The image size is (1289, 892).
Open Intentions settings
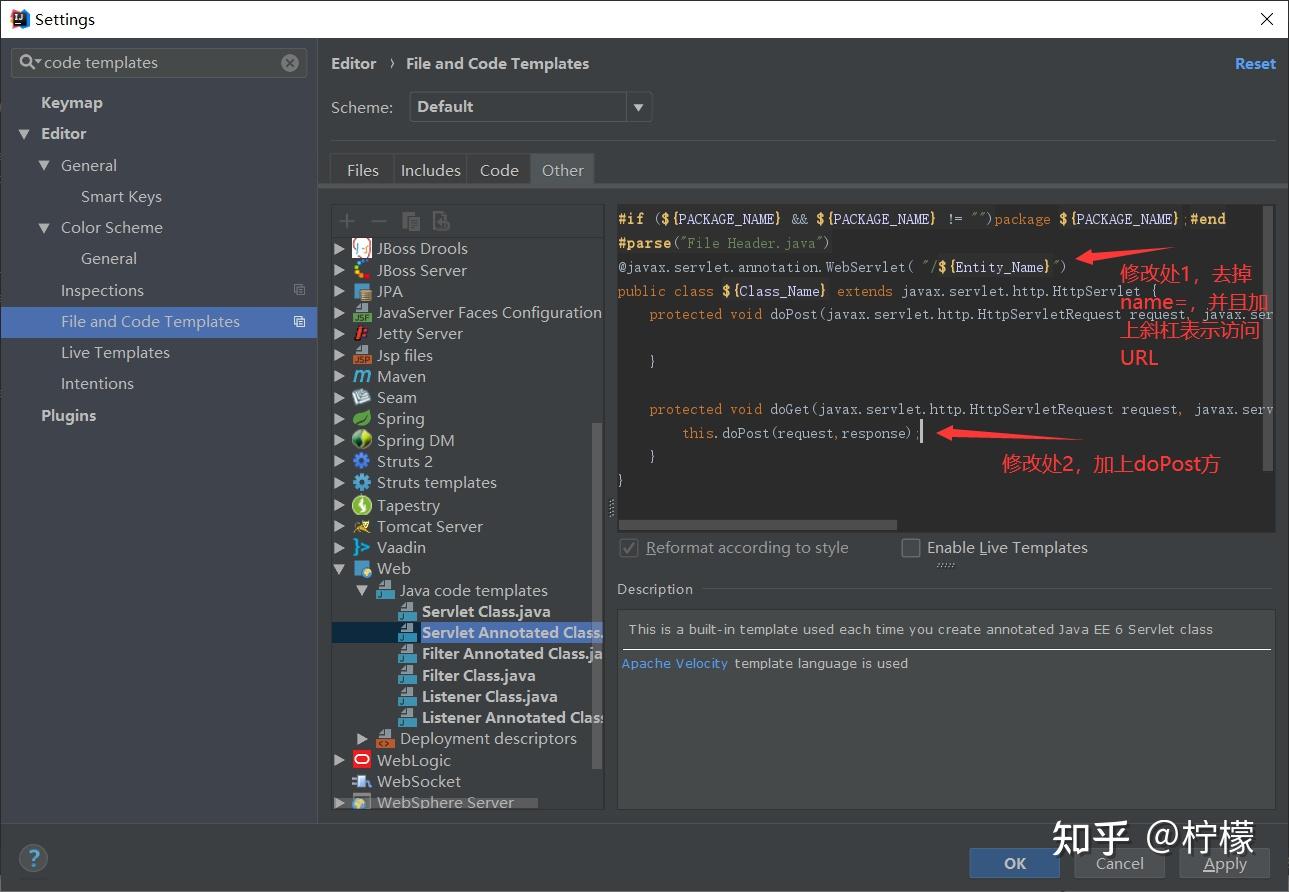tap(97, 384)
